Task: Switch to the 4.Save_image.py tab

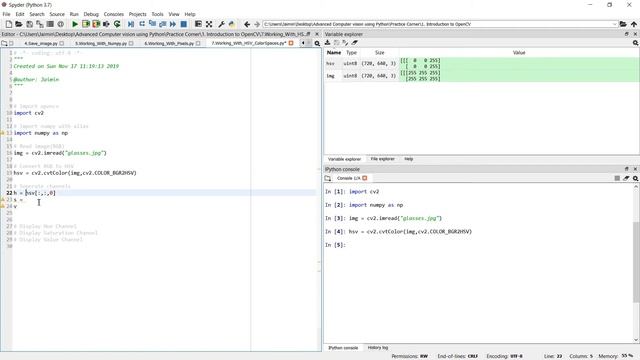Action: click(41, 43)
